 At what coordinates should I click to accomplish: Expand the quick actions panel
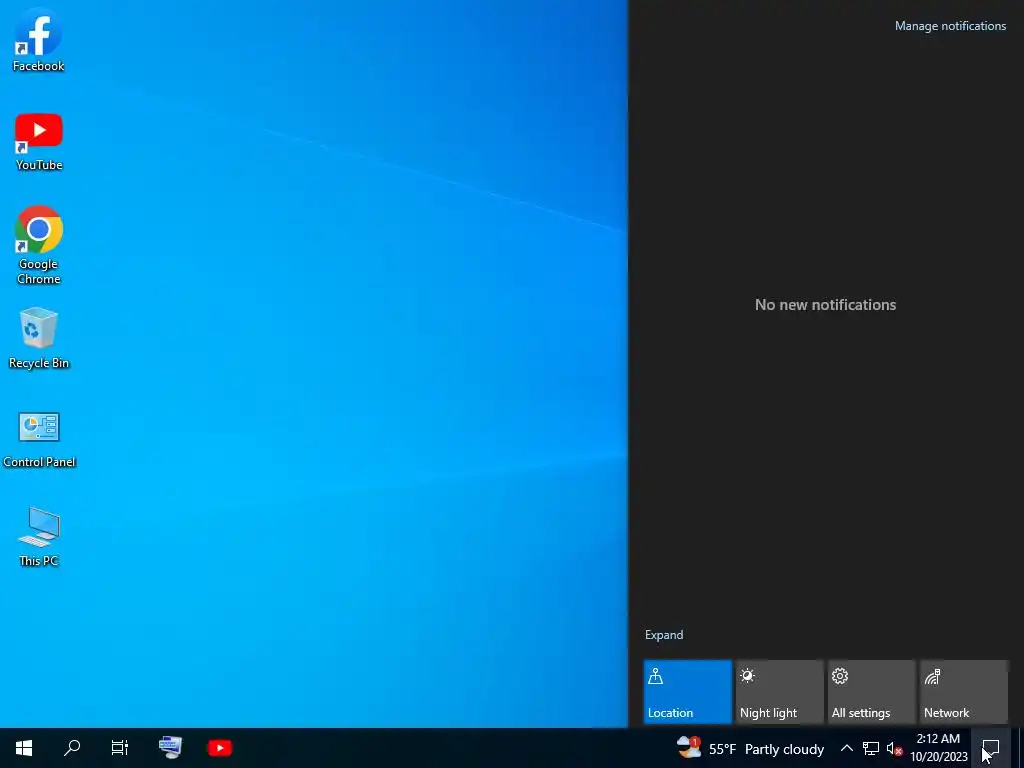[664, 635]
